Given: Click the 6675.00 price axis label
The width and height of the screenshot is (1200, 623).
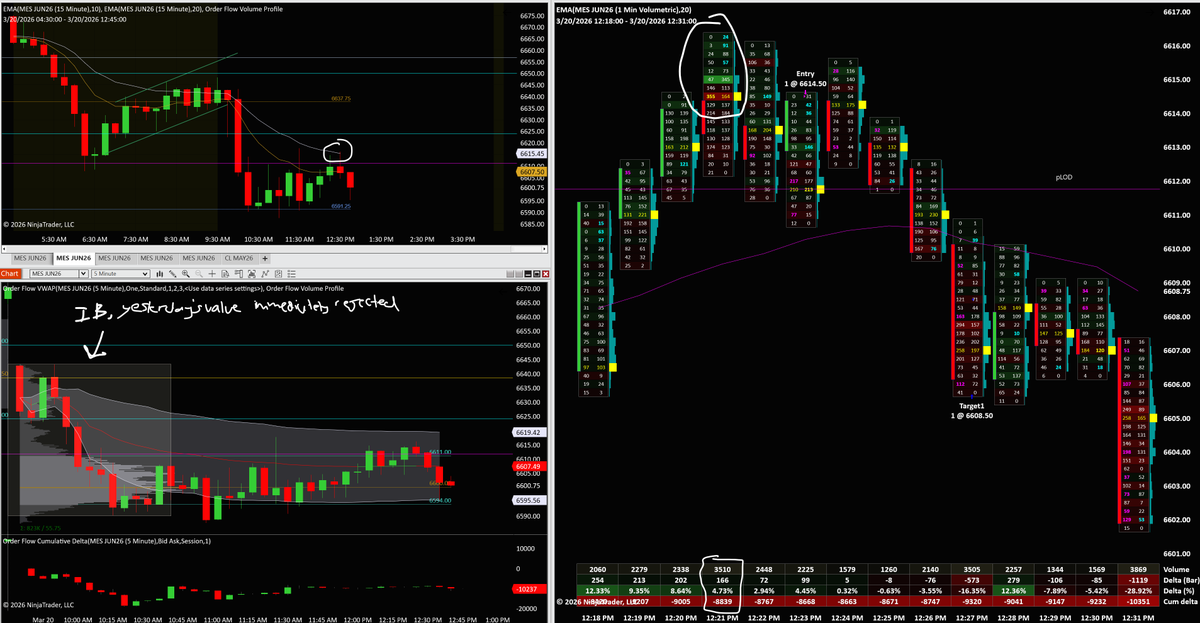Looking at the screenshot, I should [531, 16].
